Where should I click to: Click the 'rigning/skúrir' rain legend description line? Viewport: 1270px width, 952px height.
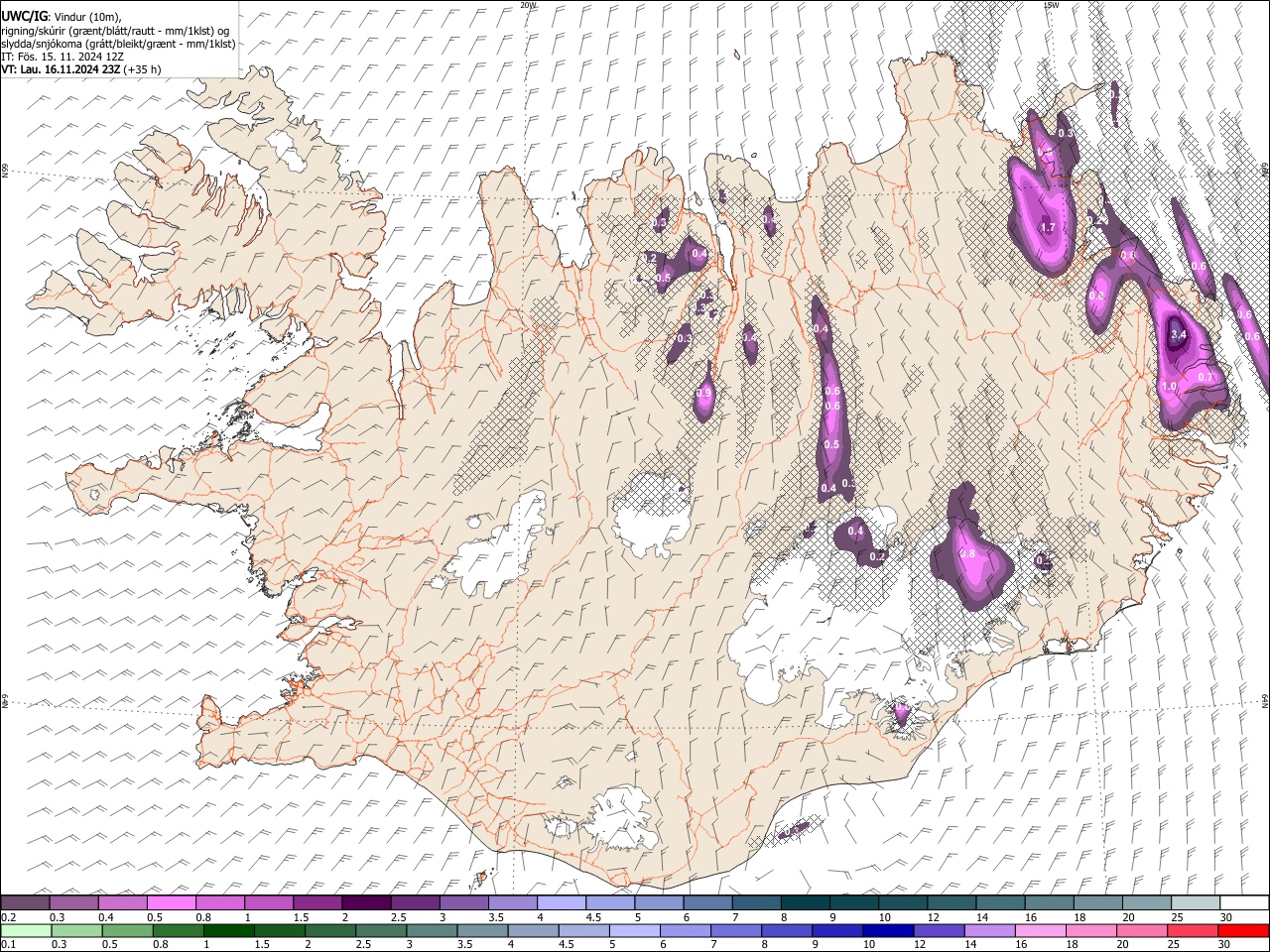click(x=115, y=30)
